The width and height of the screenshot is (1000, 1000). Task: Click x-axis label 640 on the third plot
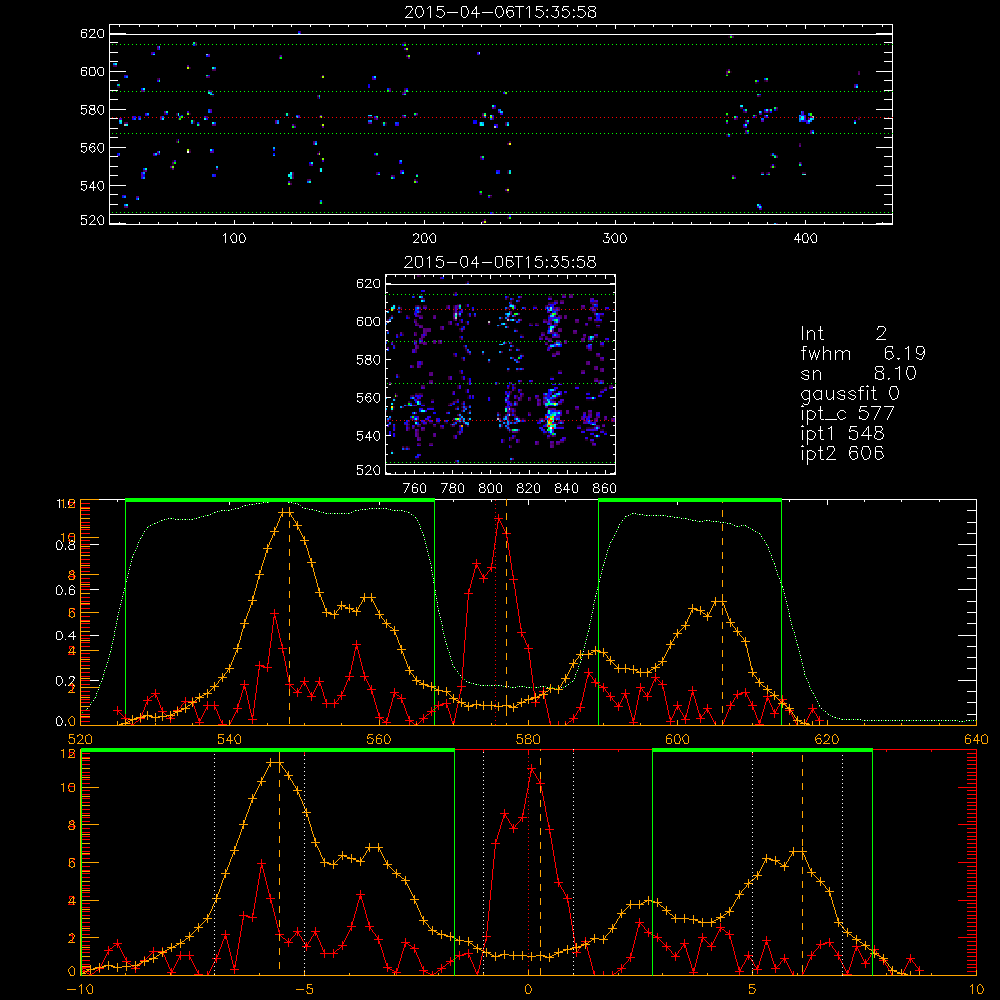coord(976,740)
